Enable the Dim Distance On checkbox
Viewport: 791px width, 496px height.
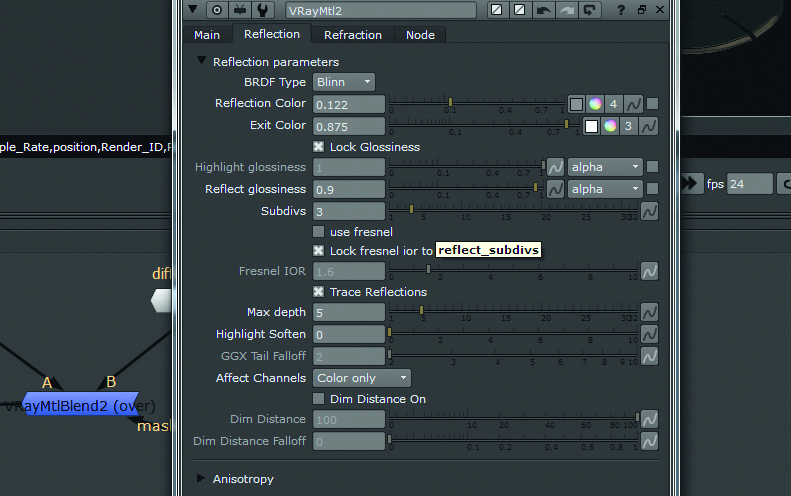[x=318, y=399]
